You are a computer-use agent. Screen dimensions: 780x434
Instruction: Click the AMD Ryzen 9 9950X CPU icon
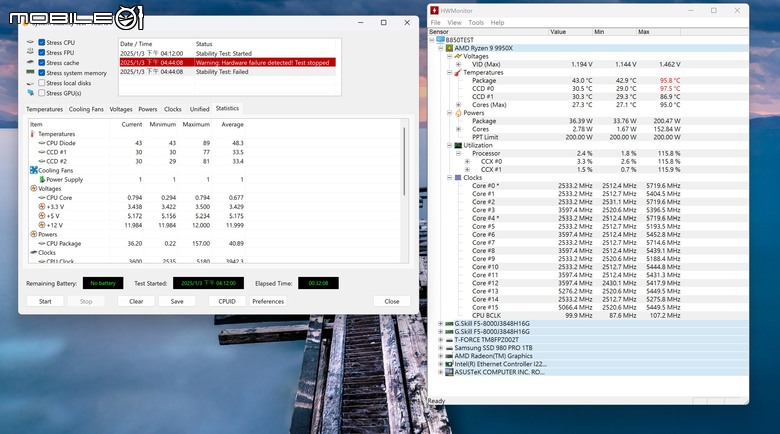[449, 48]
